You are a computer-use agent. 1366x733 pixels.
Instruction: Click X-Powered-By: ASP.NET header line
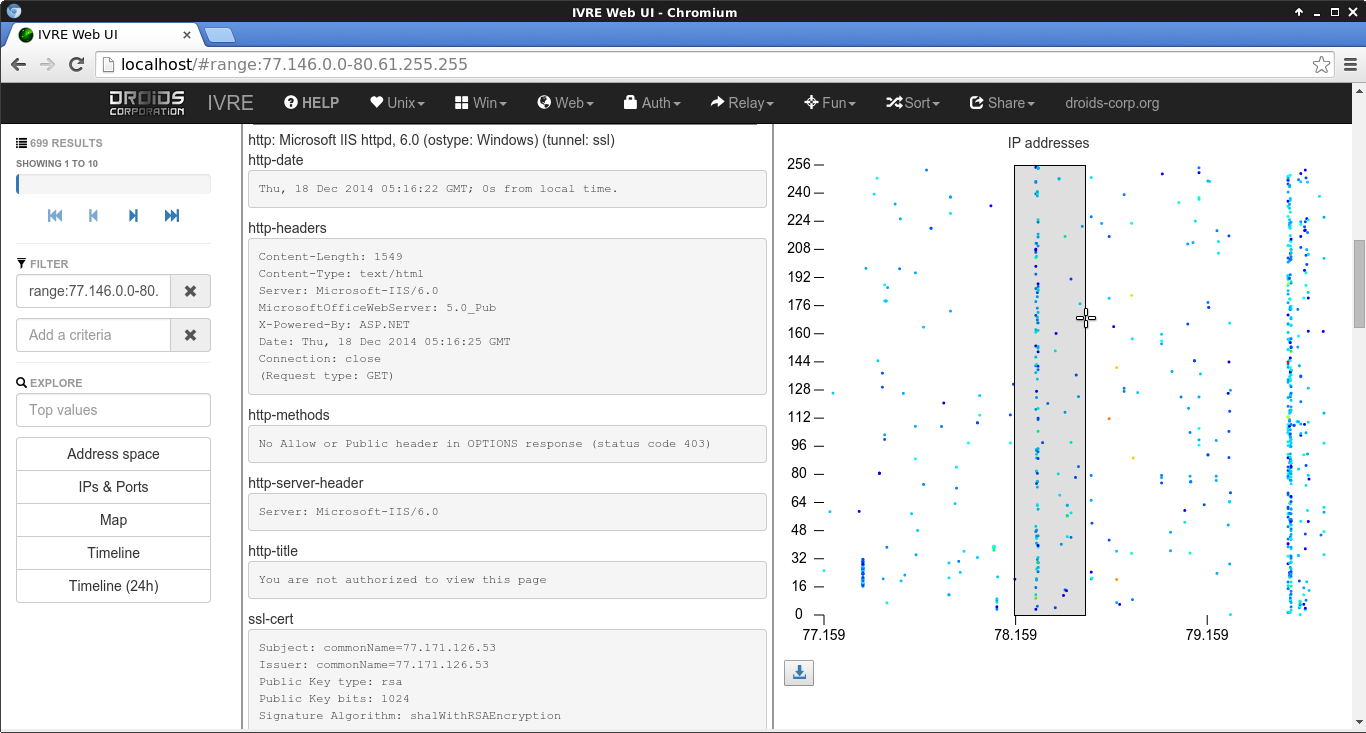pyautogui.click(x=334, y=325)
